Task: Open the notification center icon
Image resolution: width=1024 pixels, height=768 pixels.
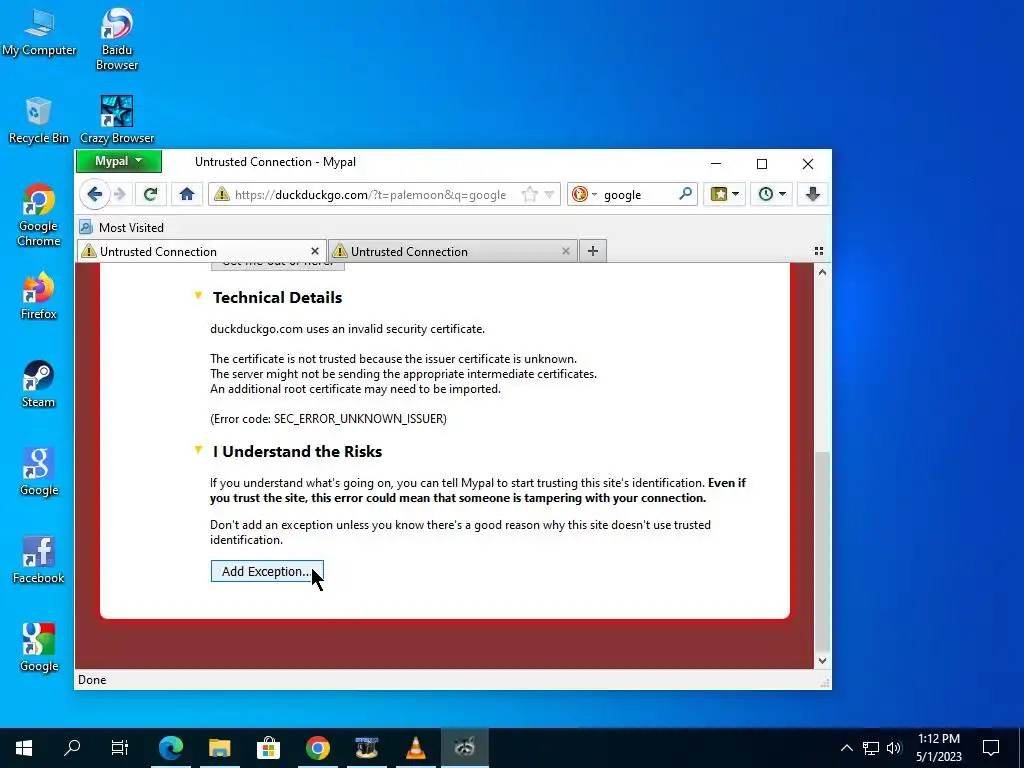Action: [x=991, y=748]
